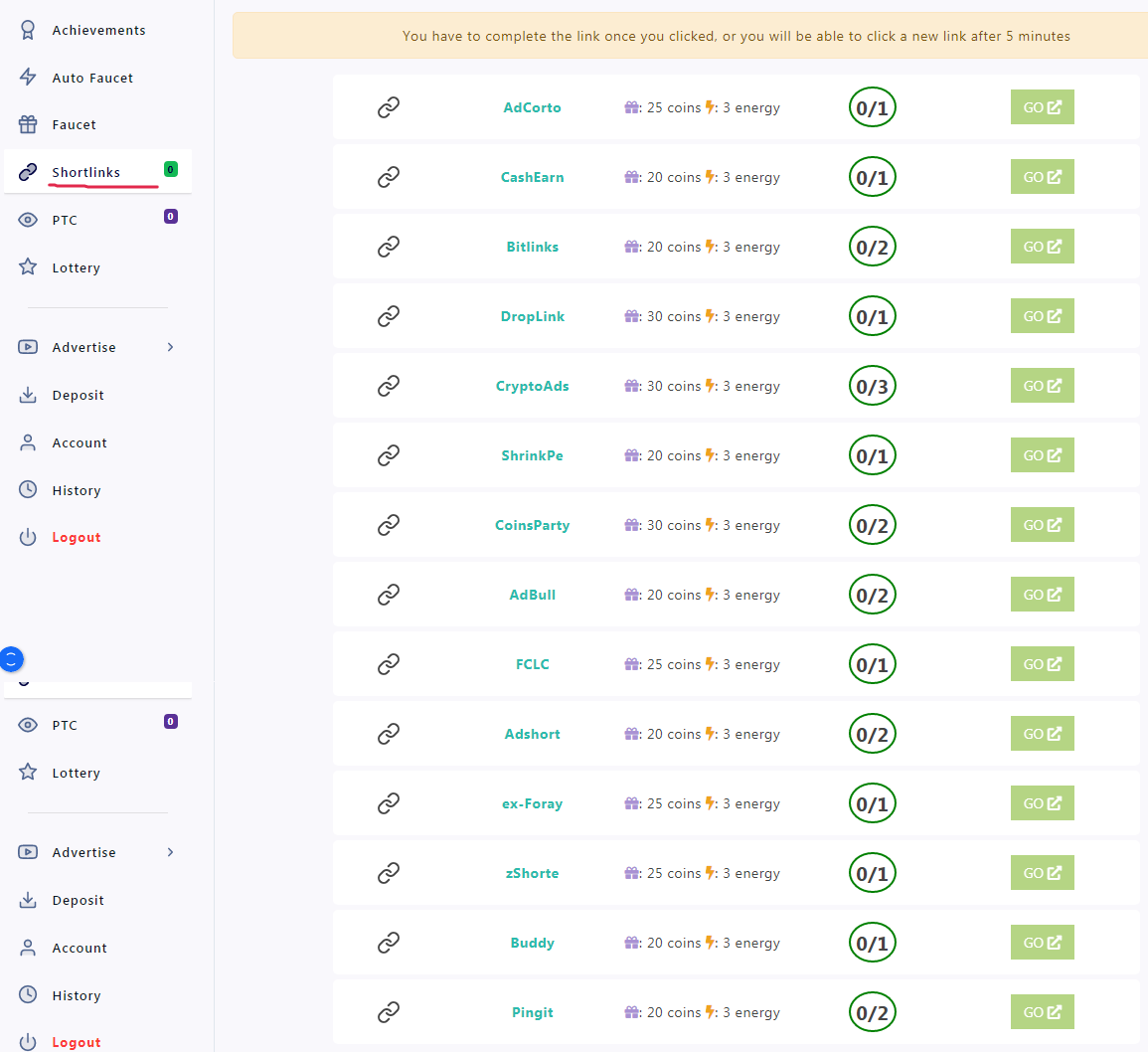Screen dimensions: 1148x1052
Task: Click GO in the CoinsParty row
Action: point(1042,525)
